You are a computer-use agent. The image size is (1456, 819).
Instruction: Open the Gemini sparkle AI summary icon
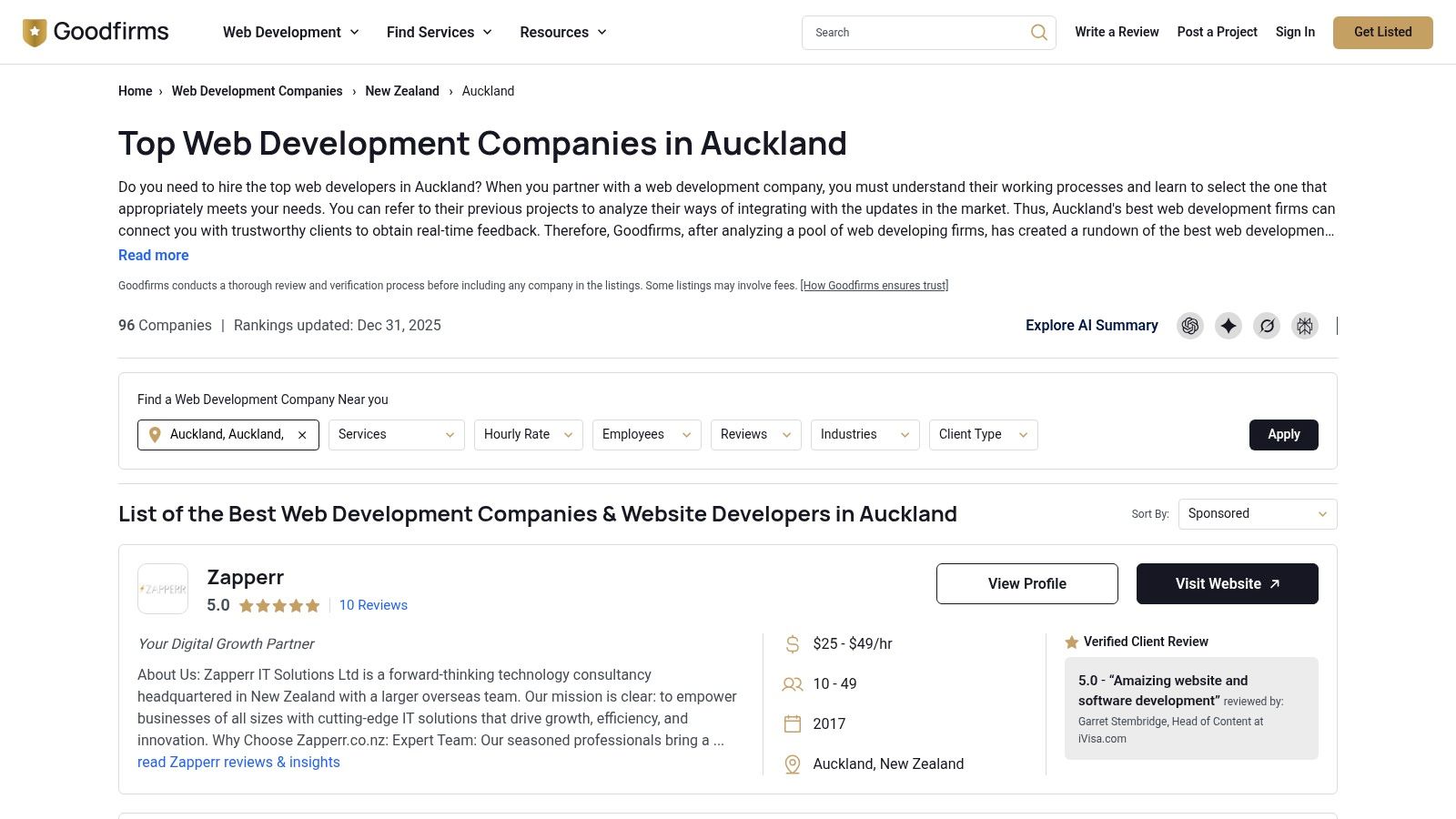[x=1228, y=326]
